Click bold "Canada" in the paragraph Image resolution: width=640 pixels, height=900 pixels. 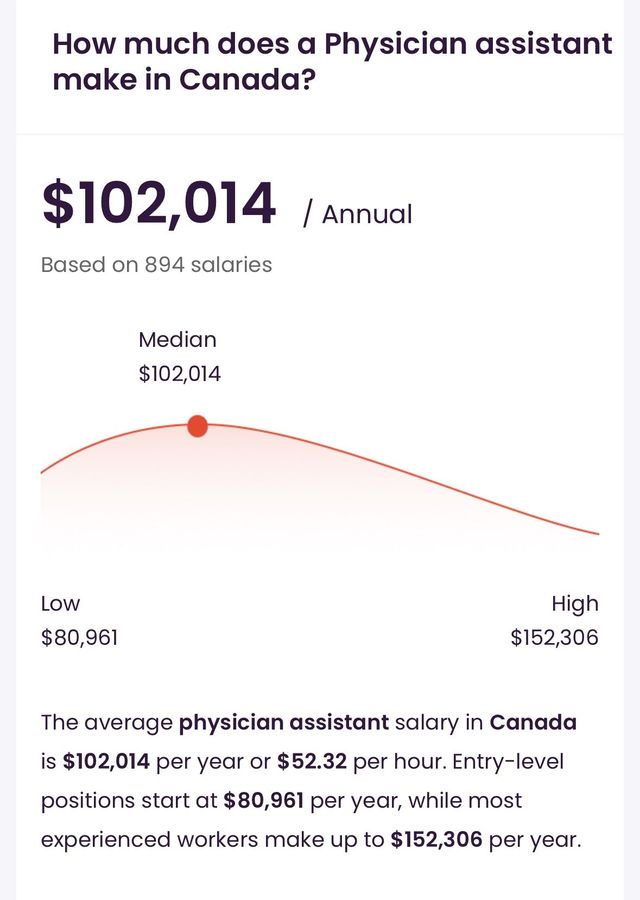coord(533,723)
